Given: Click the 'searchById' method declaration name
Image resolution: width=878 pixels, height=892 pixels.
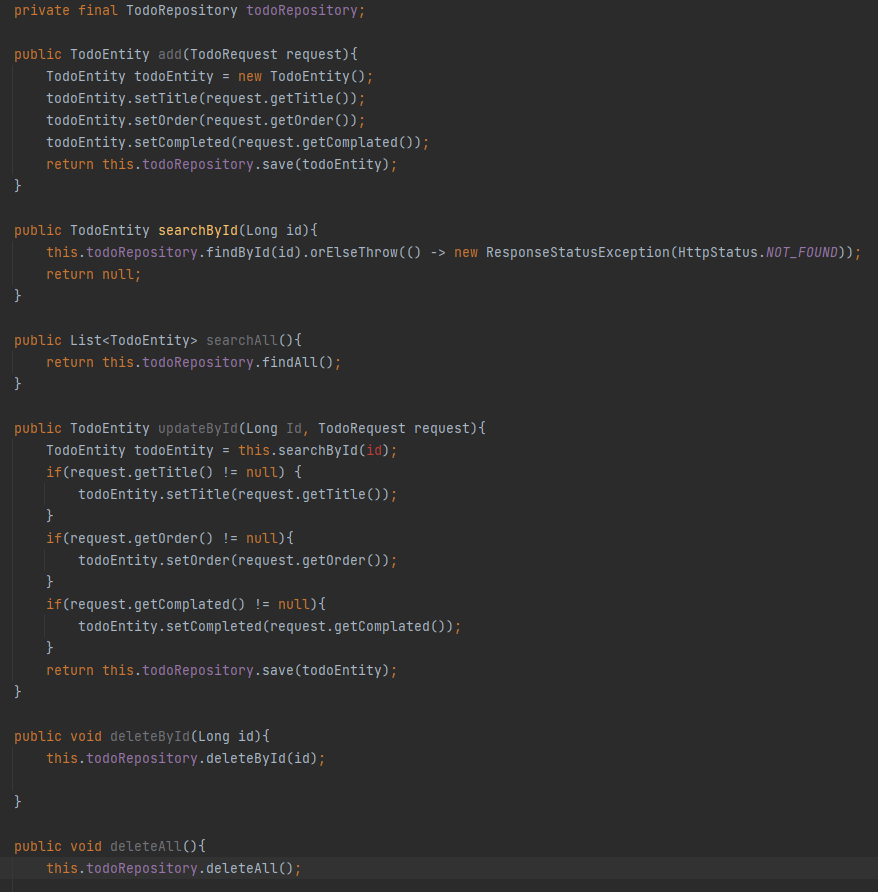Looking at the screenshot, I should [198, 230].
